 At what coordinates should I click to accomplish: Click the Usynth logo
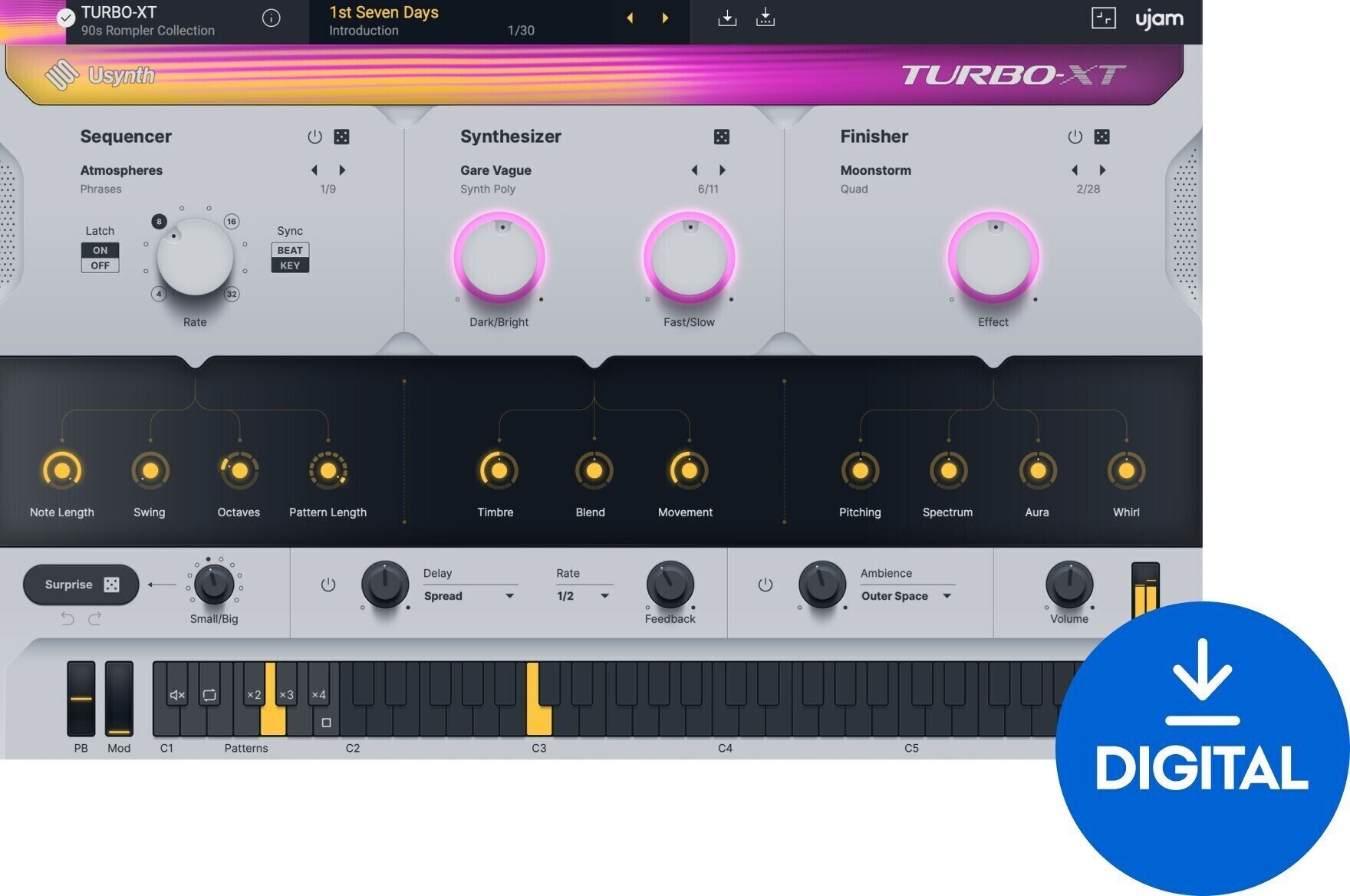(x=100, y=75)
